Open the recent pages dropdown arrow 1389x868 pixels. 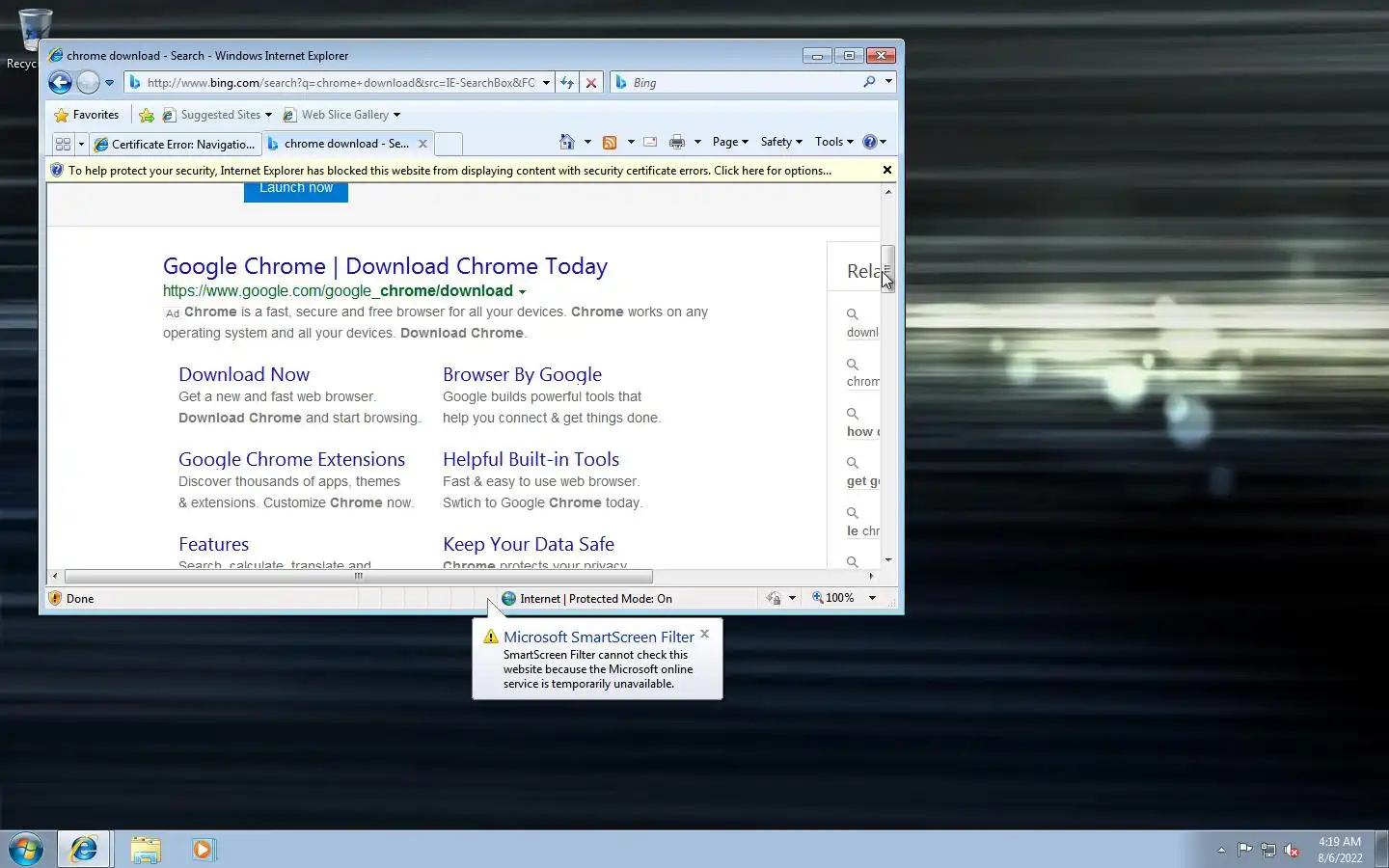tap(109, 83)
